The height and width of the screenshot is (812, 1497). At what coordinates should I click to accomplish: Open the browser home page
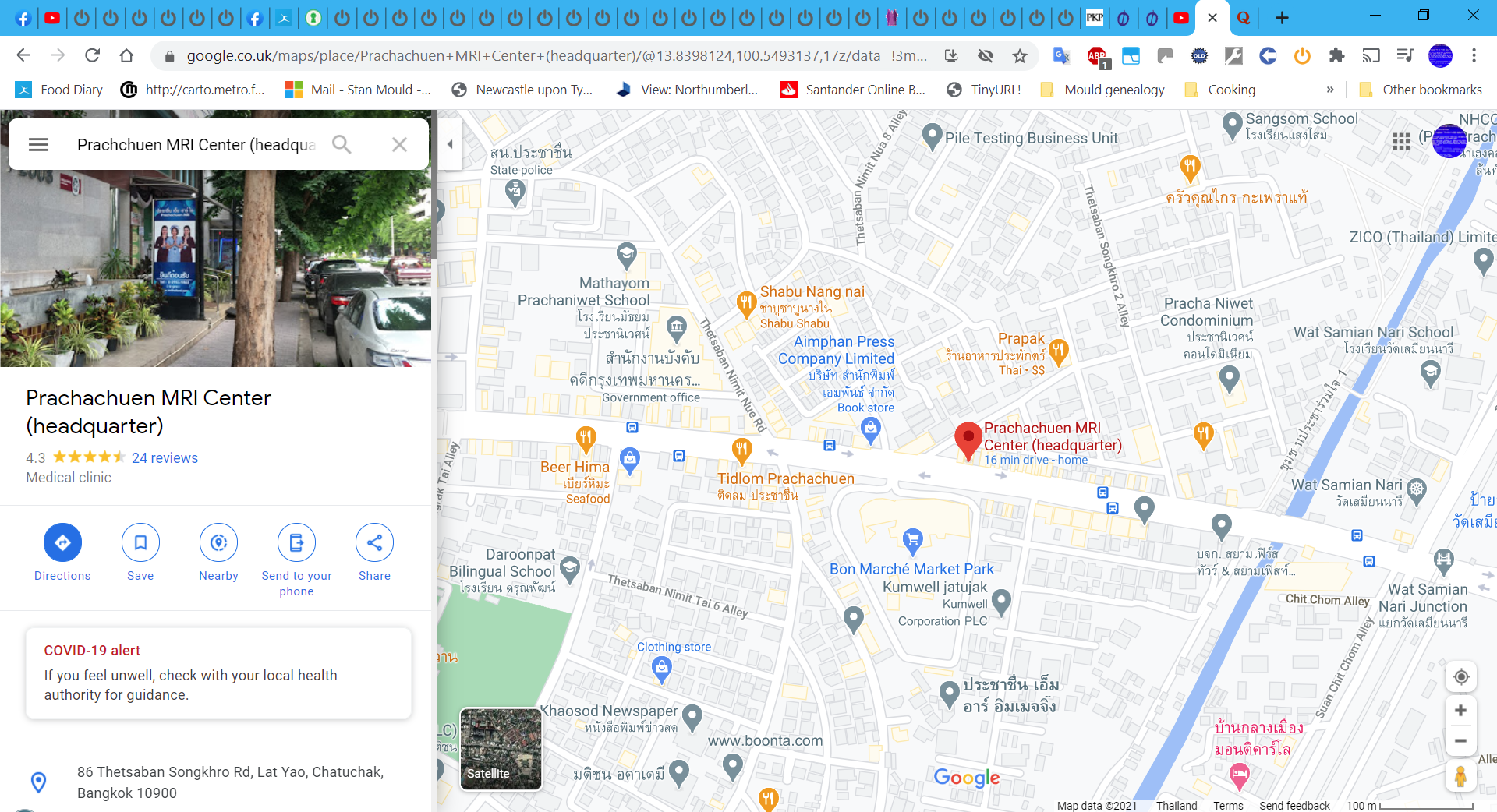pyautogui.click(x=126, y=55)
